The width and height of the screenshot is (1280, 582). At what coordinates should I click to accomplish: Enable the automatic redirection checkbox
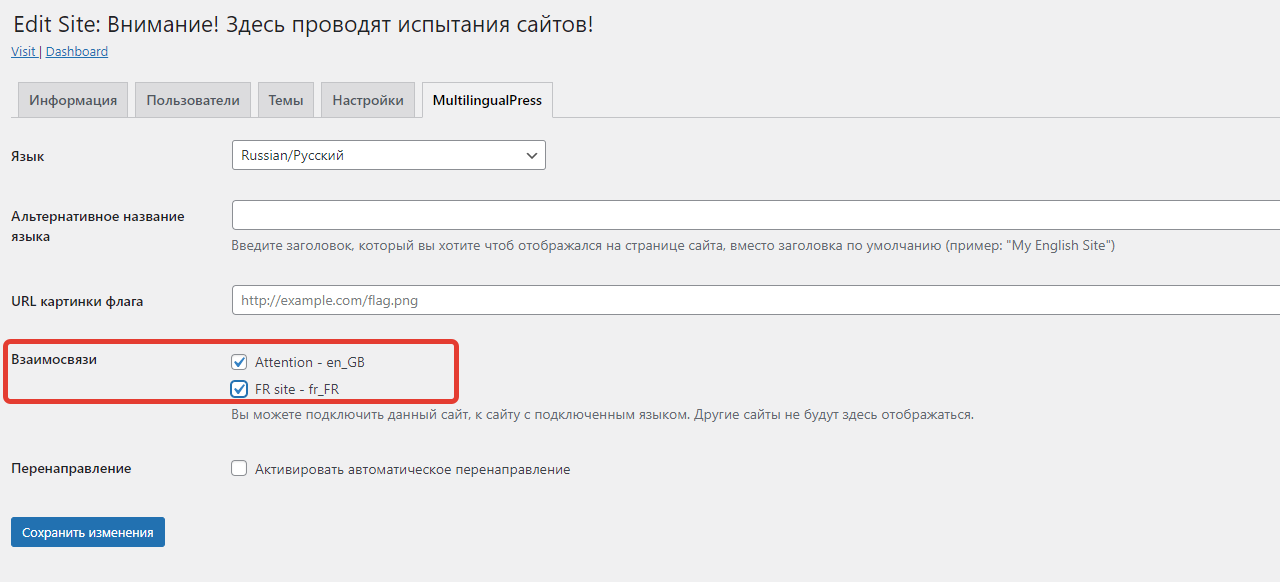tap(239, 468)
